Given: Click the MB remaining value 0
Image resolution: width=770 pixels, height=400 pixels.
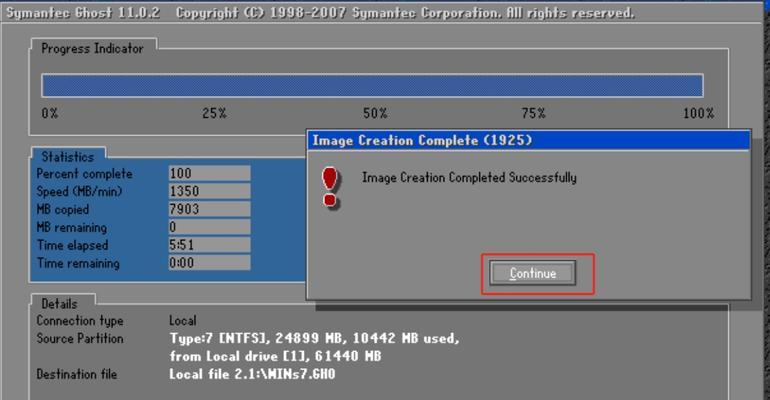Looking at the screenshot, I should tap(209, 227).
